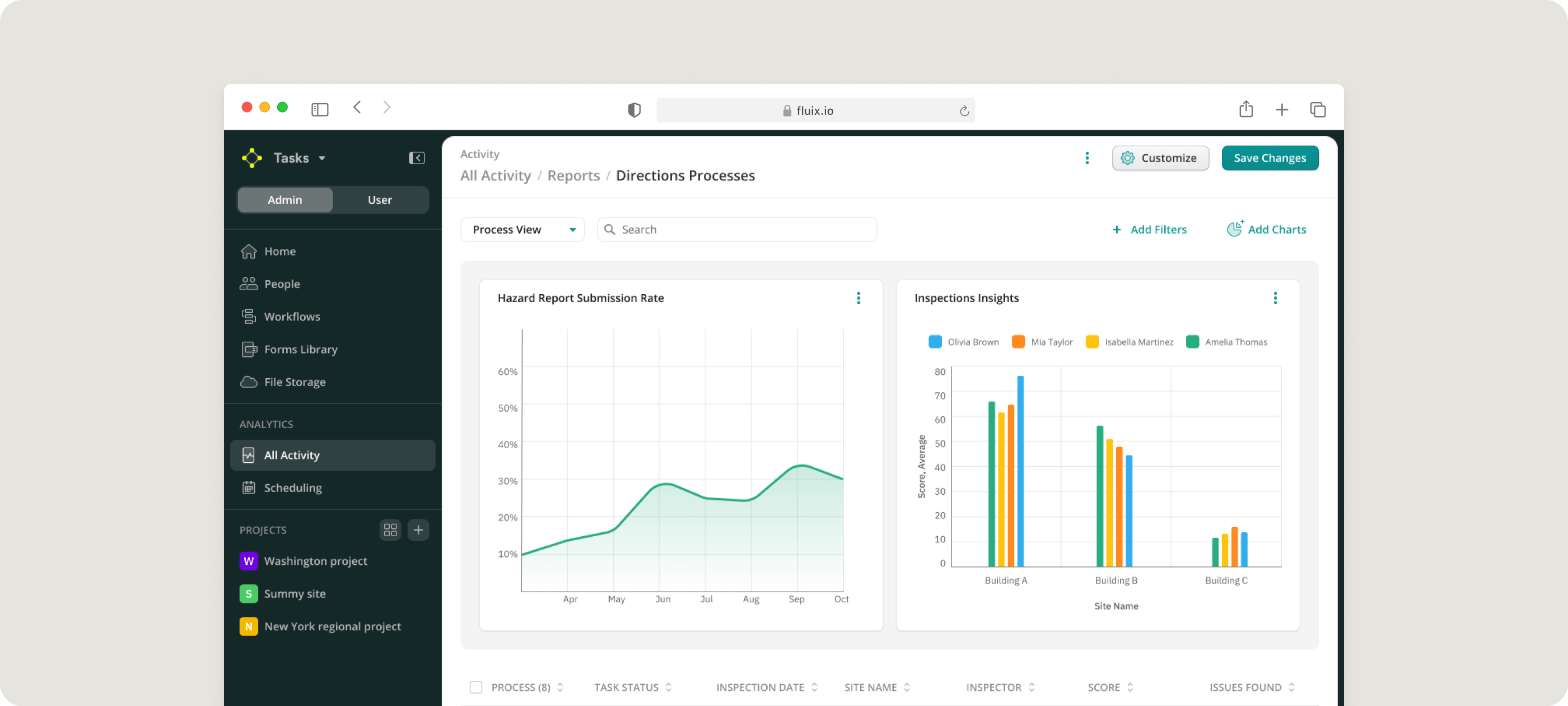Navigate to Reports breadcrumb
Screen dimensions: 1568x706
coord(573,176)
